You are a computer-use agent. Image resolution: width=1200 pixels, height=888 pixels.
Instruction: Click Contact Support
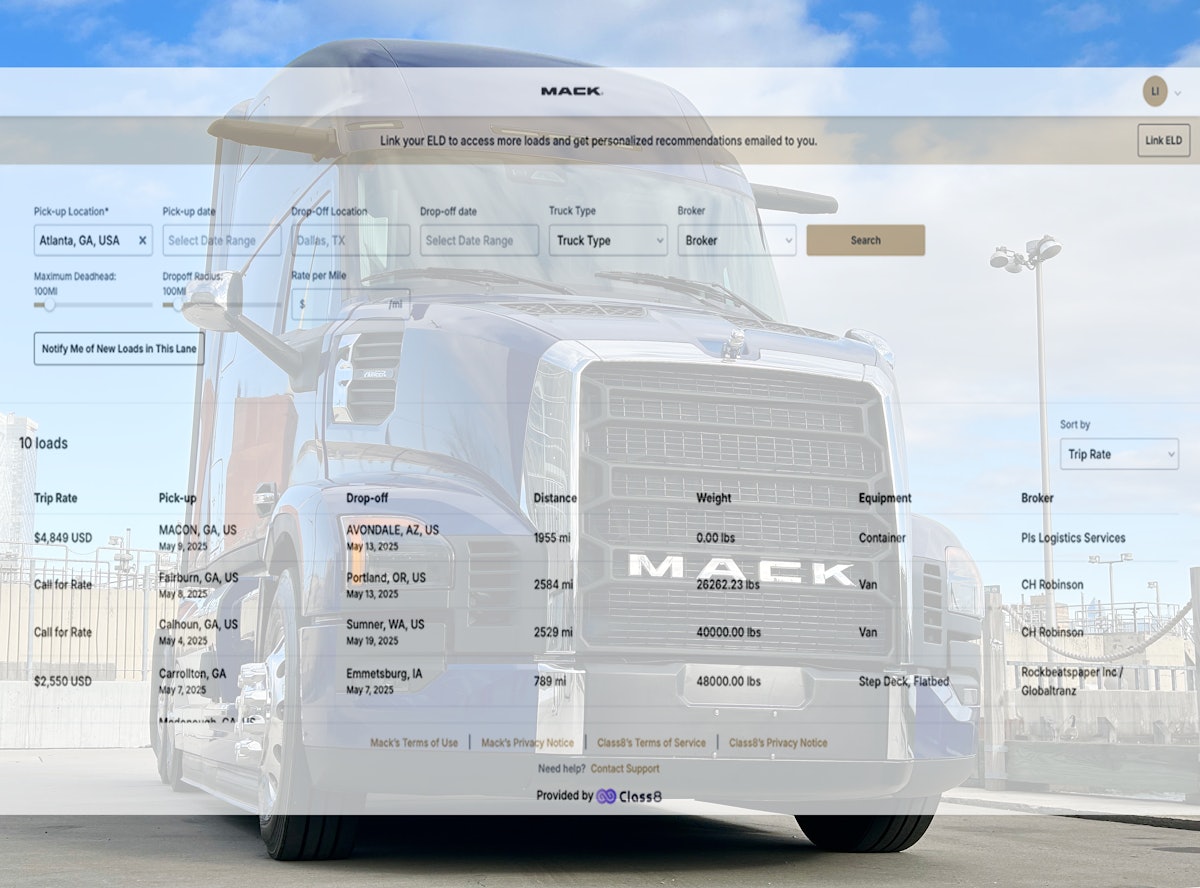[x=625, y=768]
